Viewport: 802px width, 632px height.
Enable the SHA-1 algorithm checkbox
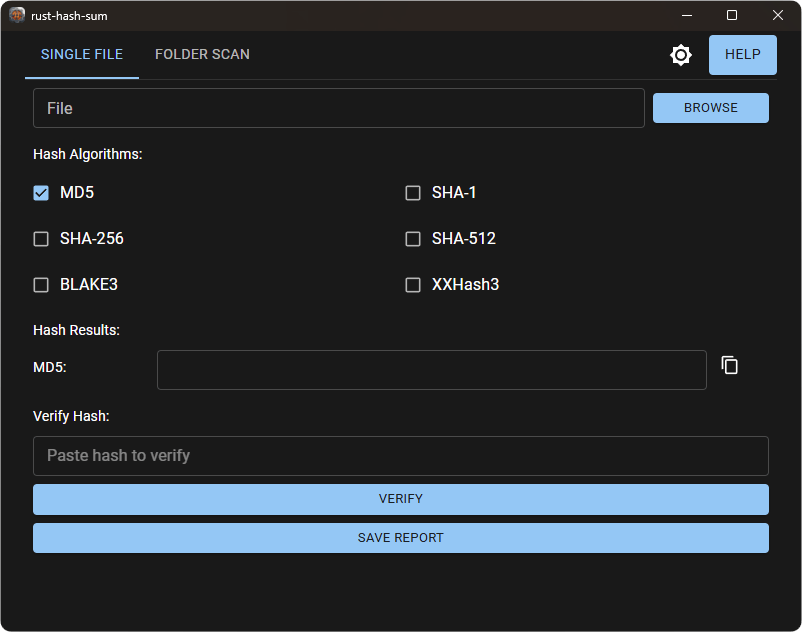413,193
